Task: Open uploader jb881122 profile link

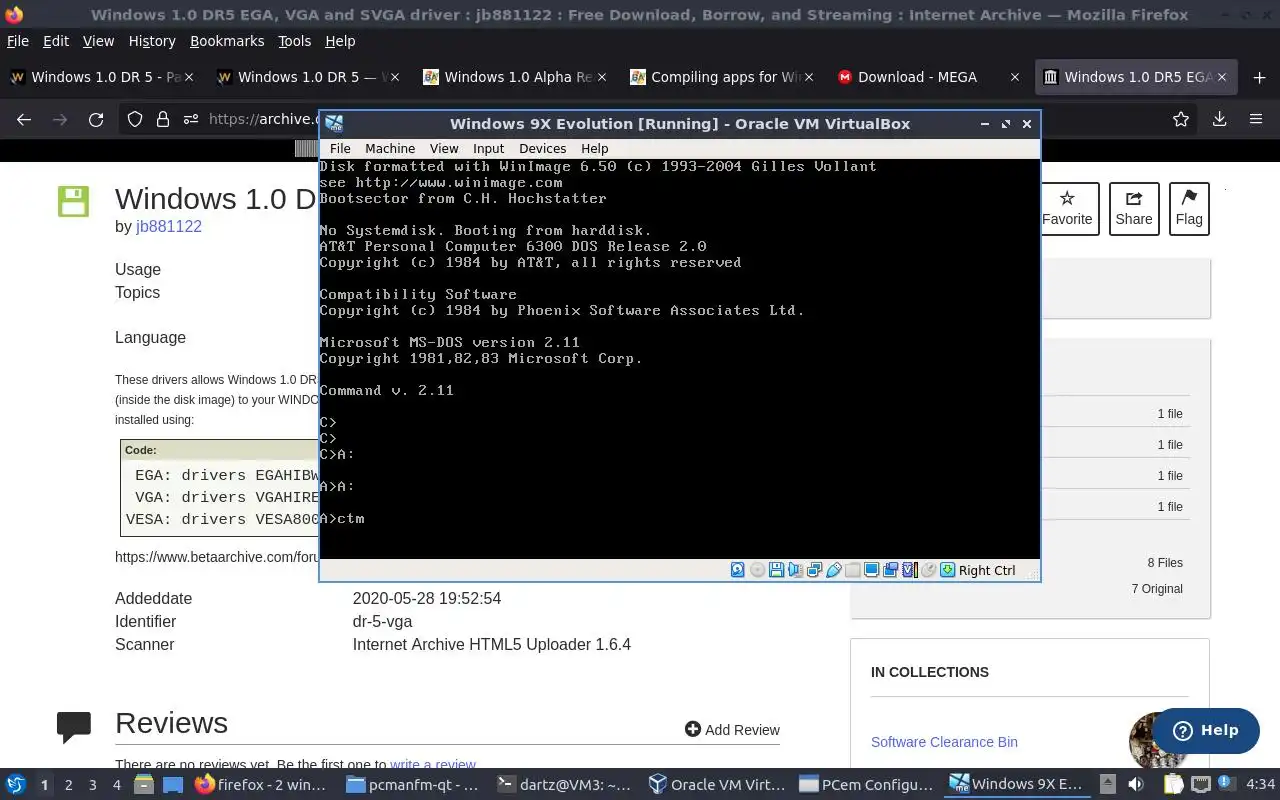Action: [169, 226]
